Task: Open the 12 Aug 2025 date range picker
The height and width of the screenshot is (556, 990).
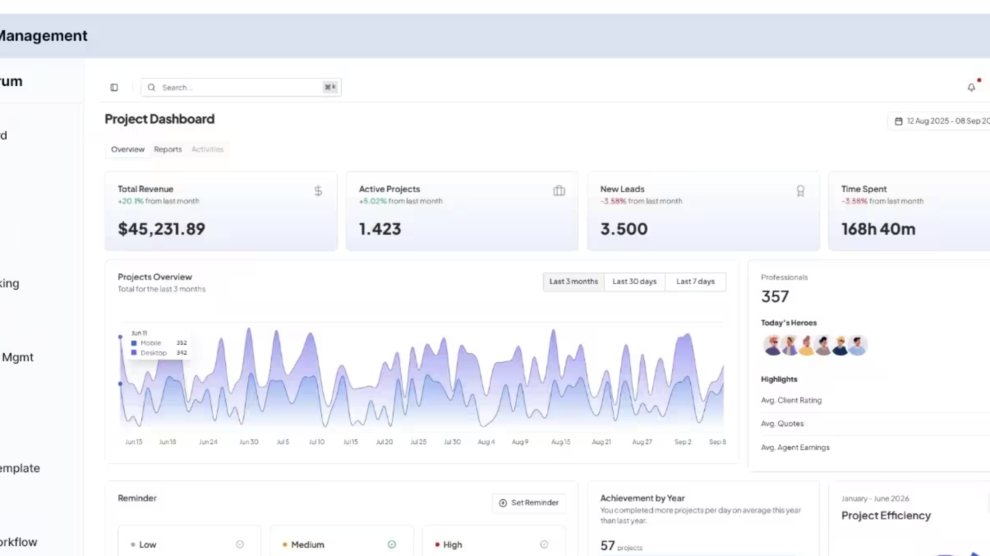Action: click(939, 121)
